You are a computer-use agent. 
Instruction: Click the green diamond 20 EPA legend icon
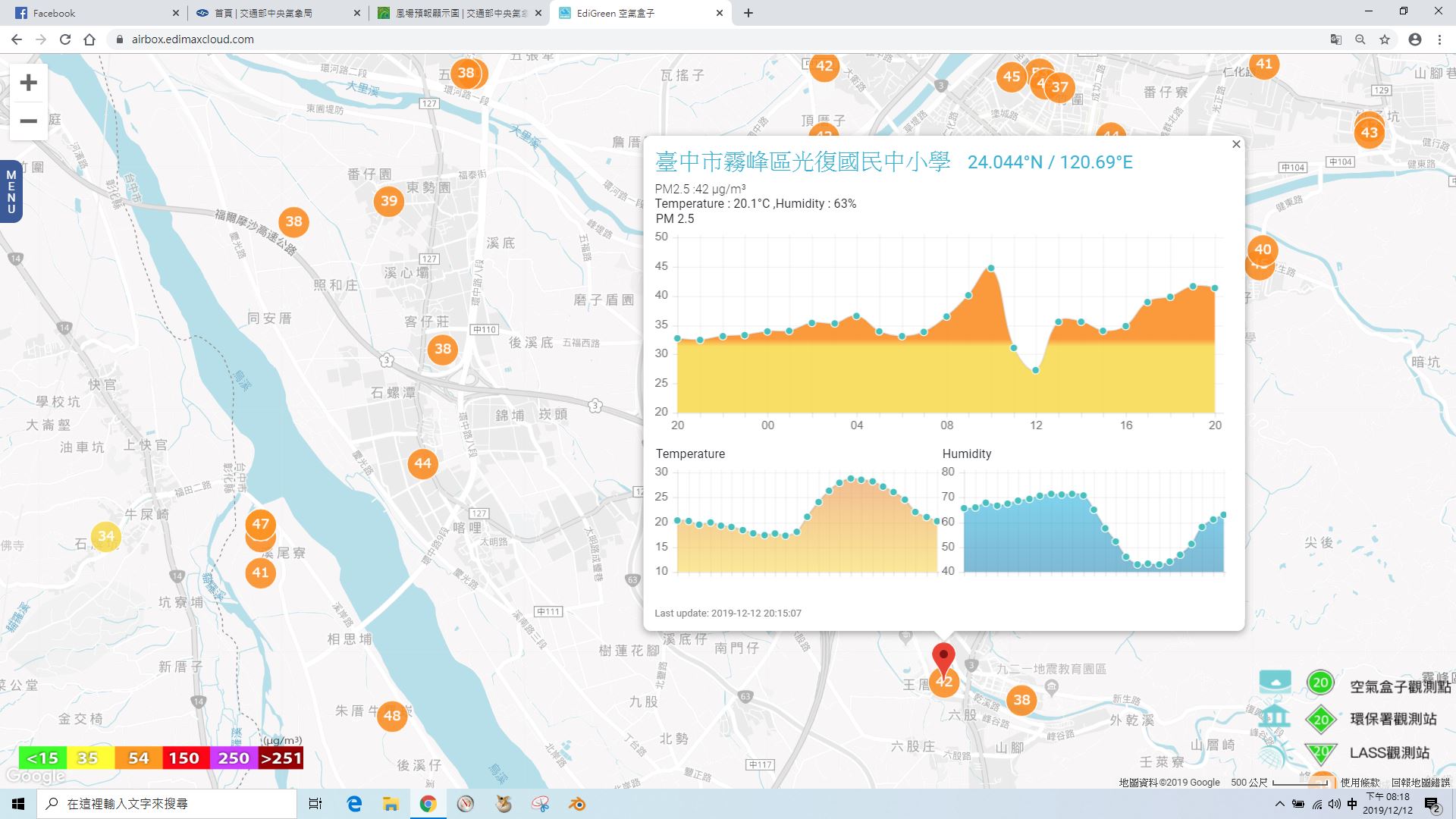[1320, 719]
